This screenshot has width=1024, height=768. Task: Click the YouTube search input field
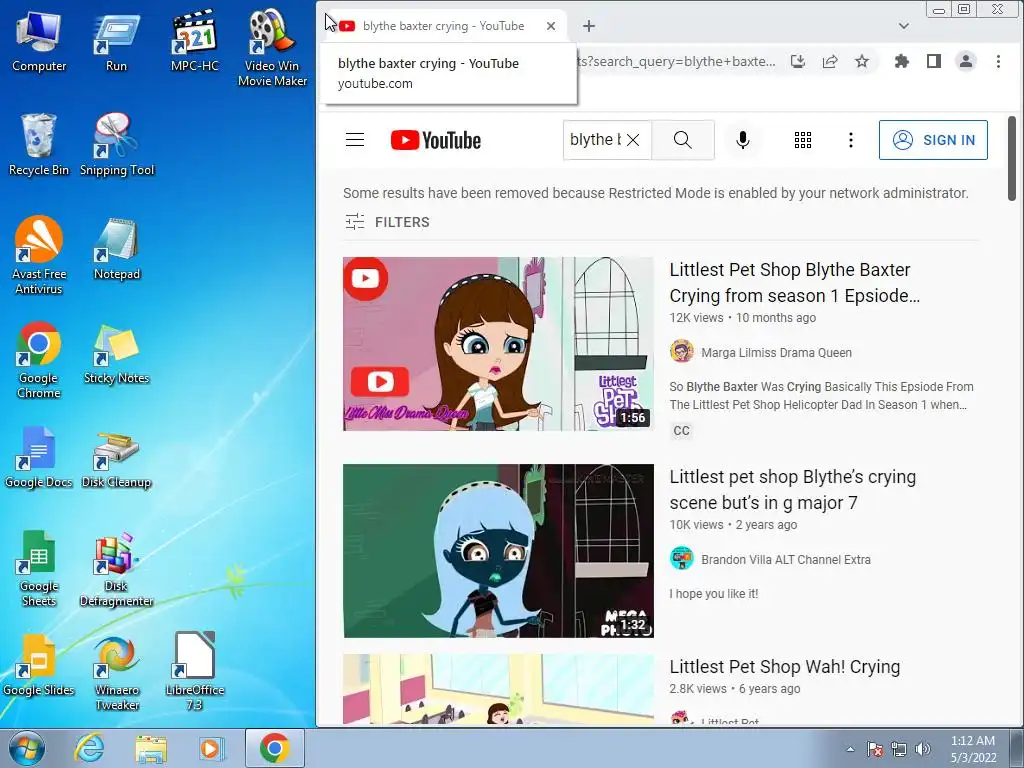tap(595, 140)
